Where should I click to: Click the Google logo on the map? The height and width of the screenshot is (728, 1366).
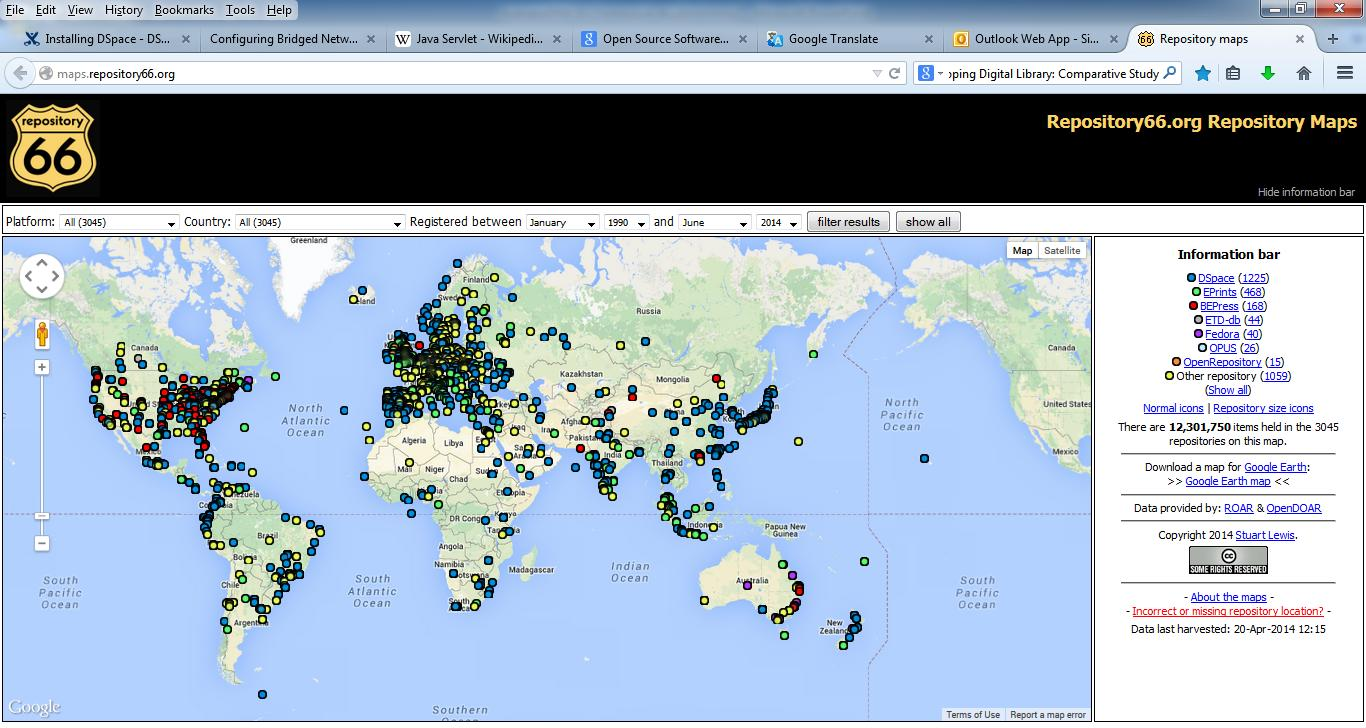pos(34,707)
